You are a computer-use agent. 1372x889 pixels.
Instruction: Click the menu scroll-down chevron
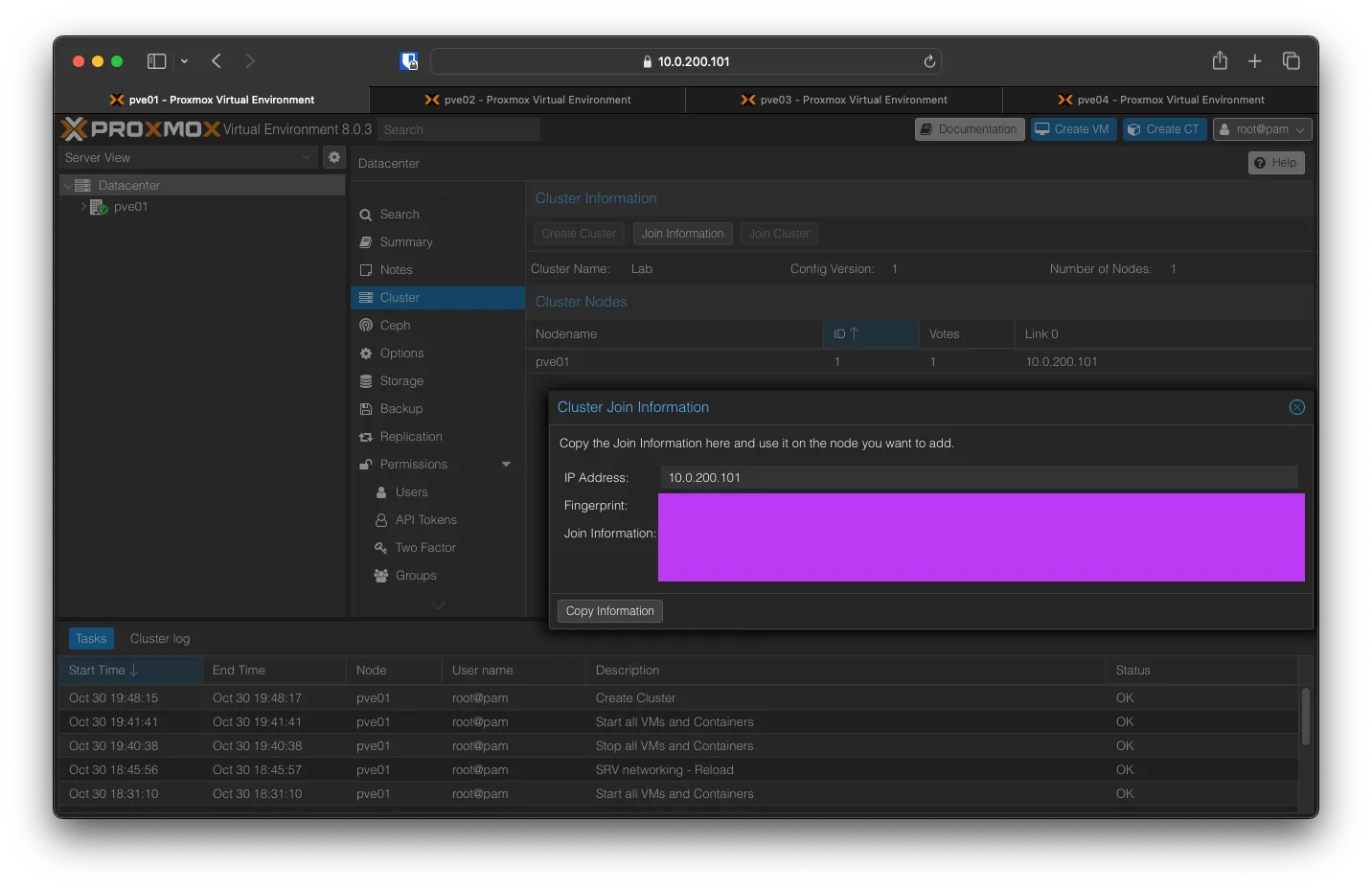click(x=439, y=605)
